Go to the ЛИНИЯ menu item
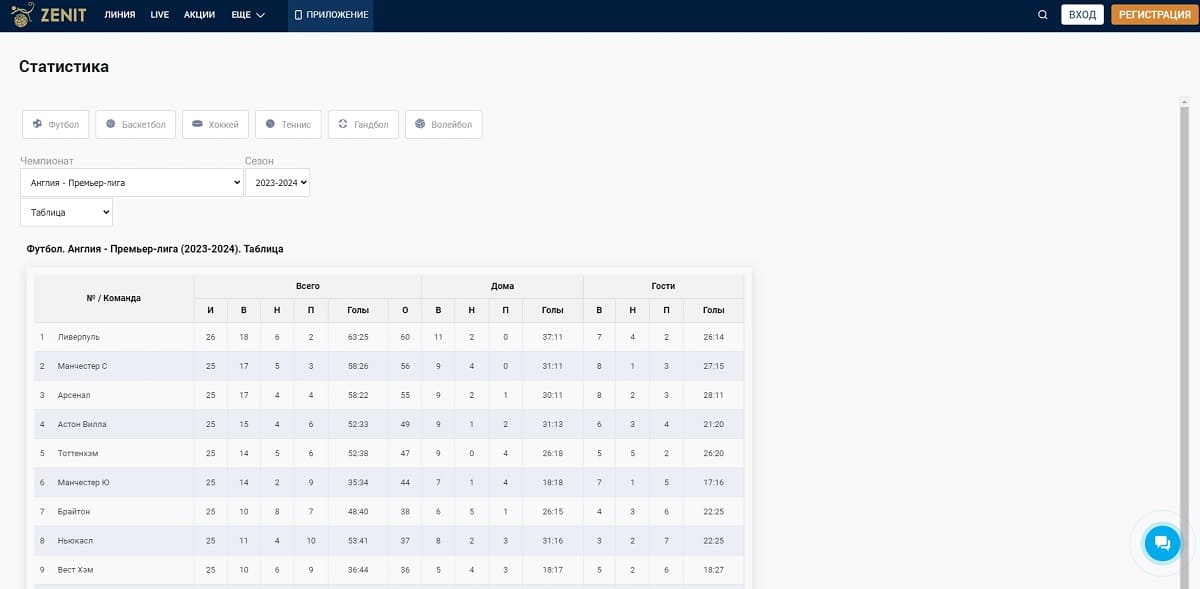Image resolution: width=1200 pixels, height=589 pixels. [x=120, y=15]
